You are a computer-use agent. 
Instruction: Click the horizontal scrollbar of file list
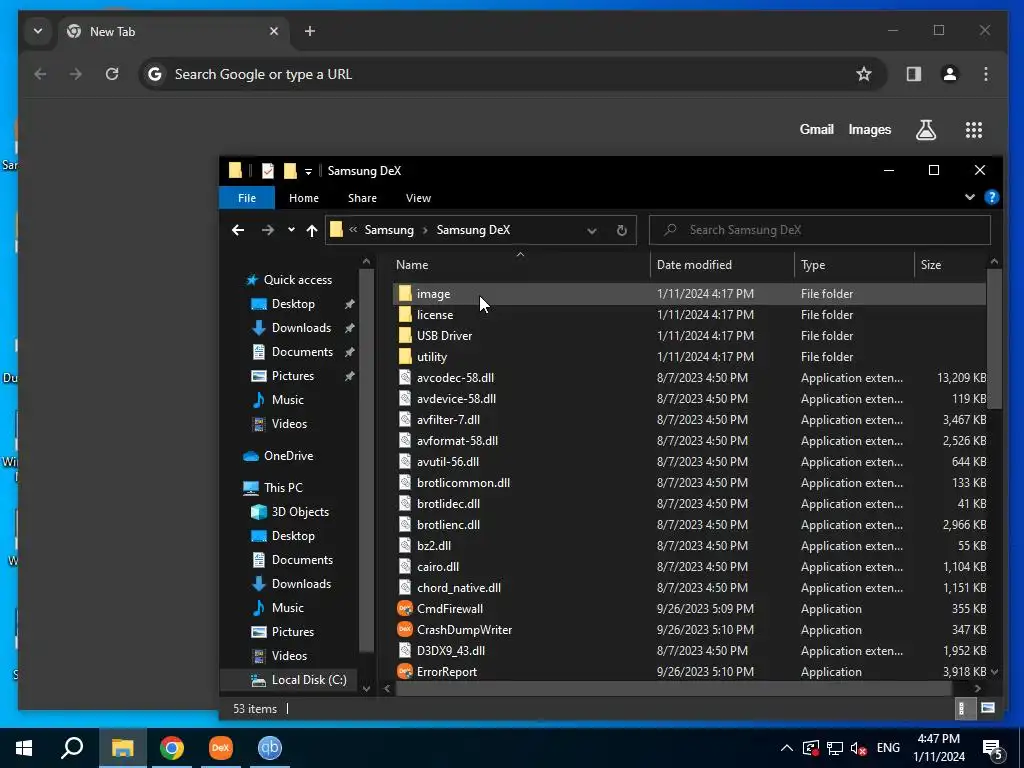[673, 688]
